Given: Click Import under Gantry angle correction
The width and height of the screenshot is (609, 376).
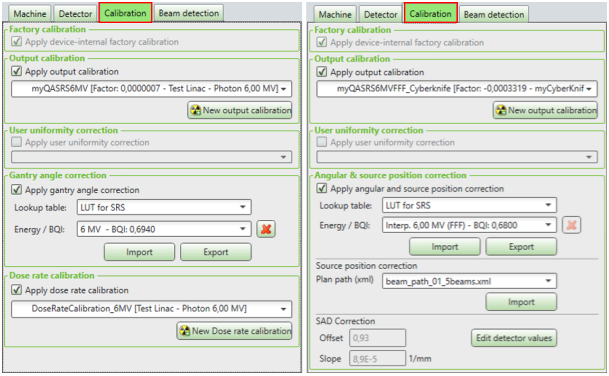Looking at the screenshot, I should (139, 252).
